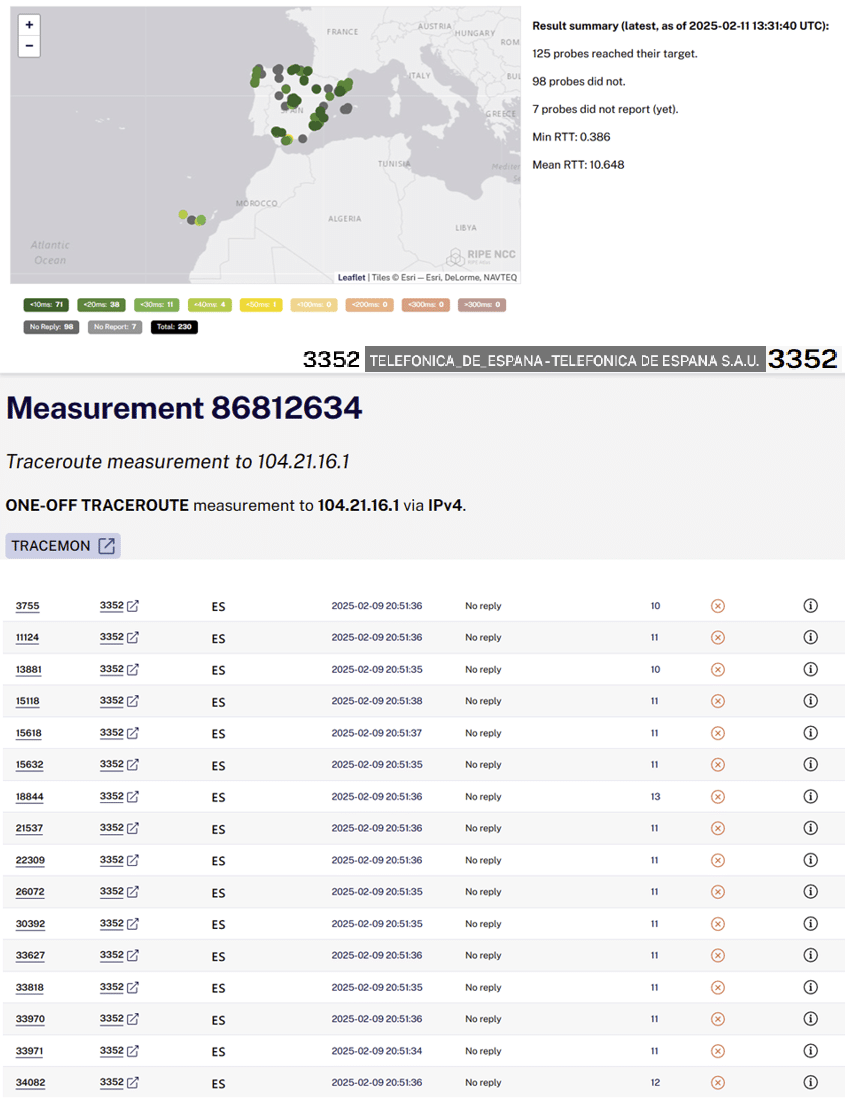Click timestamp 2025-02-09 20:51:34 of probe 33971

[x=376, y=1051]
